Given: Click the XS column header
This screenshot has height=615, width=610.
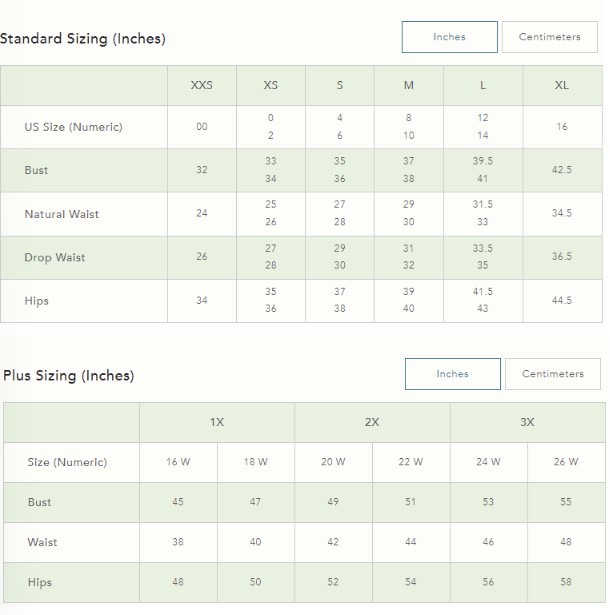Looking at the screenshot, I should pyautogui.click(x=271, y=86).
